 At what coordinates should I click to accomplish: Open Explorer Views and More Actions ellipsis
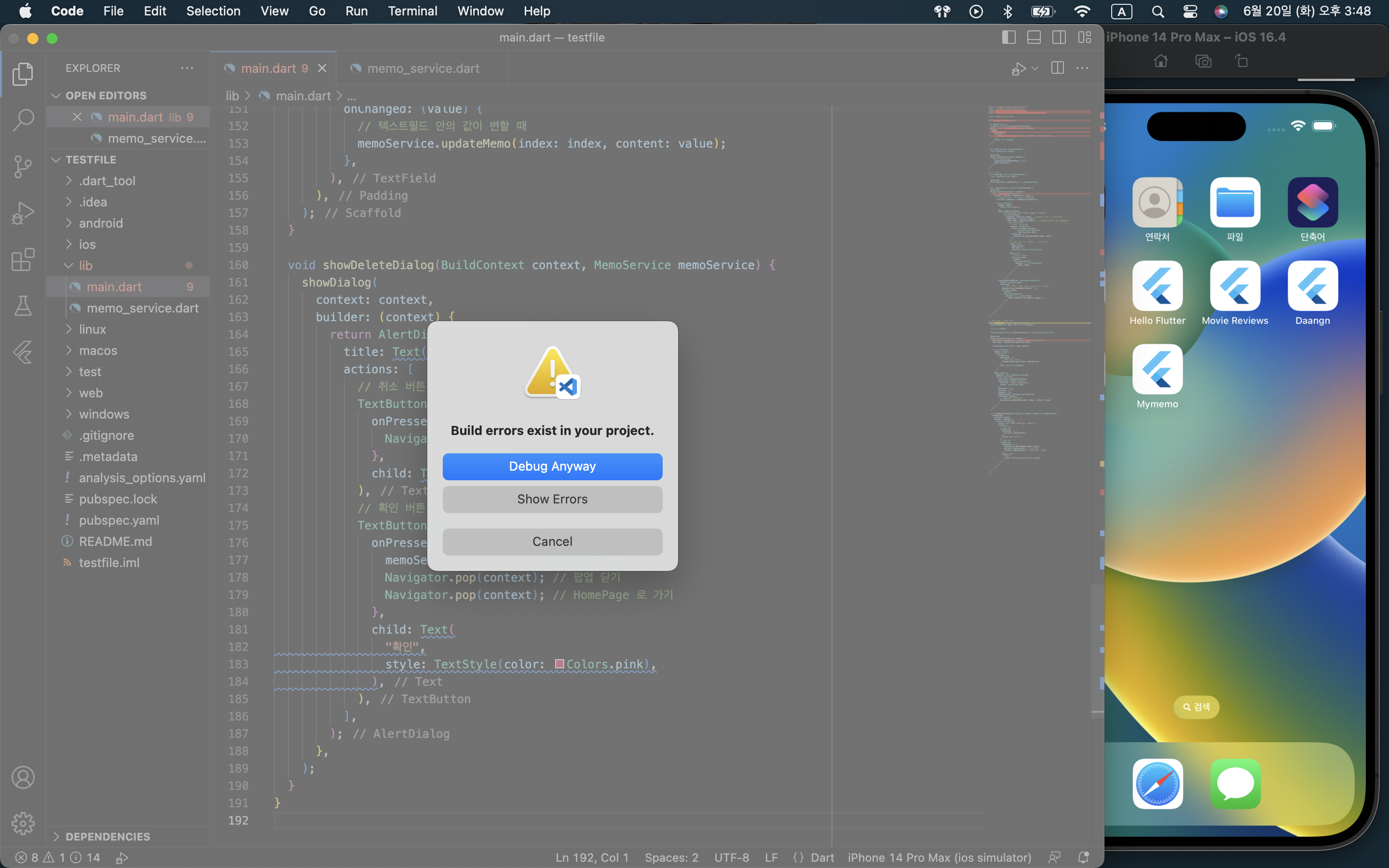coord(187,68)
